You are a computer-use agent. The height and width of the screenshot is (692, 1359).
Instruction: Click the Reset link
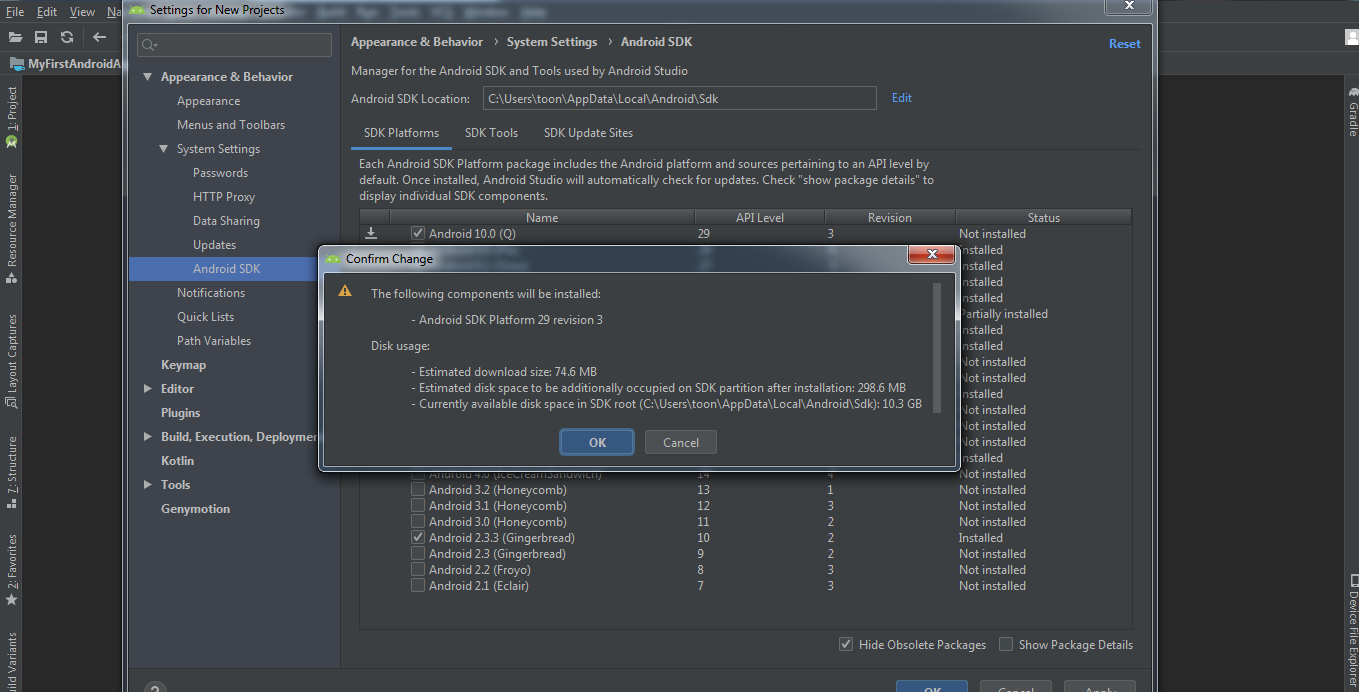tap(1124, 43)
